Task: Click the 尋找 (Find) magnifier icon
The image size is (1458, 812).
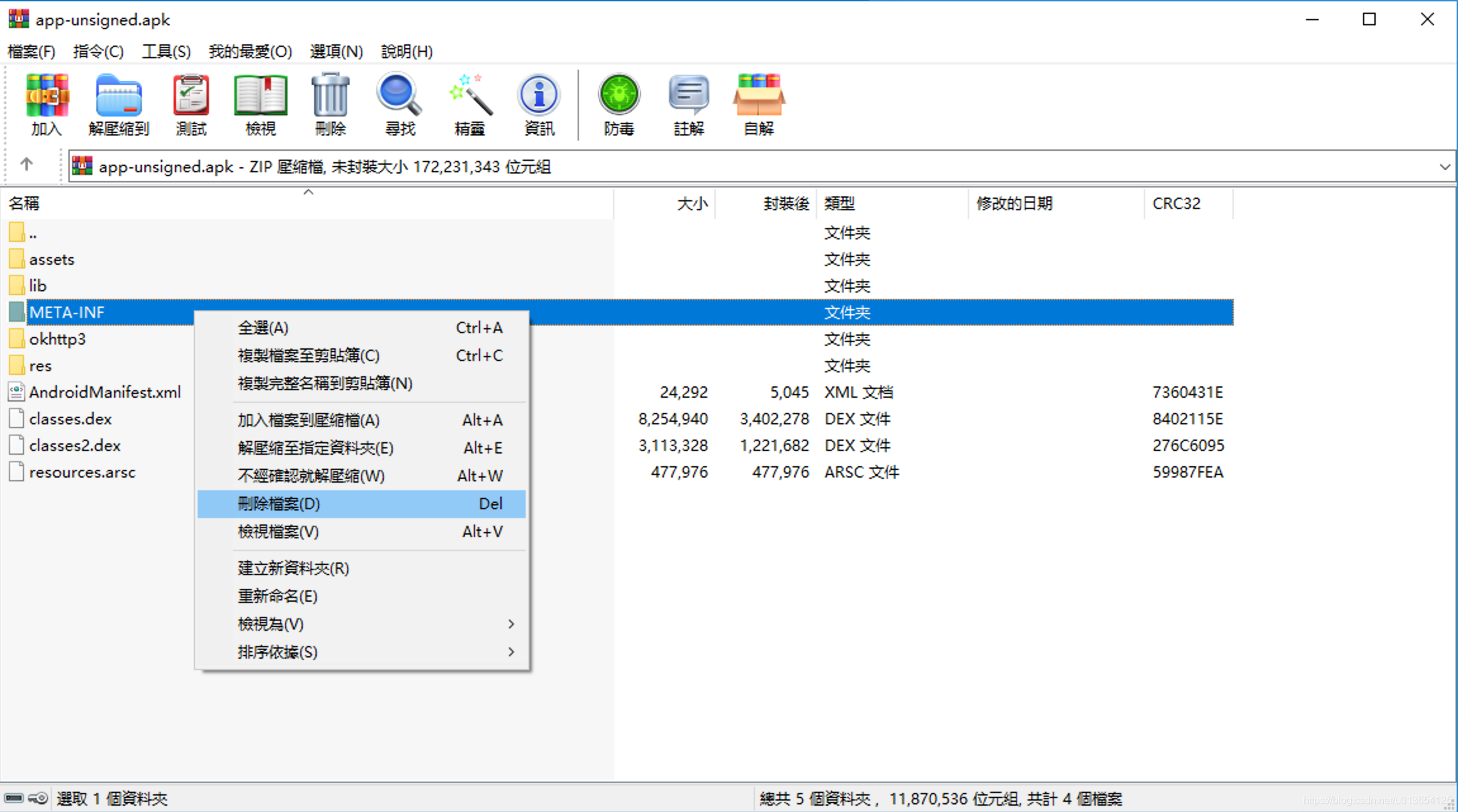Action: click(x=400, y=103)
